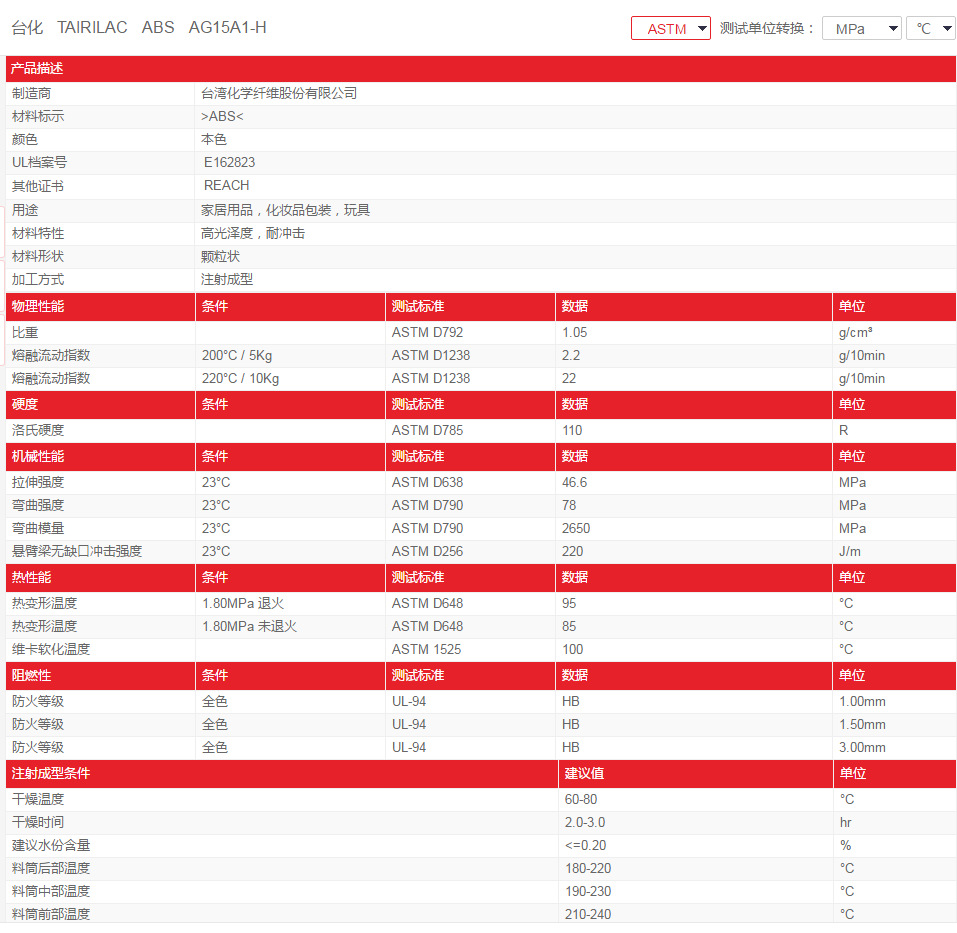Click the UL file number E162823

[229, 162]
